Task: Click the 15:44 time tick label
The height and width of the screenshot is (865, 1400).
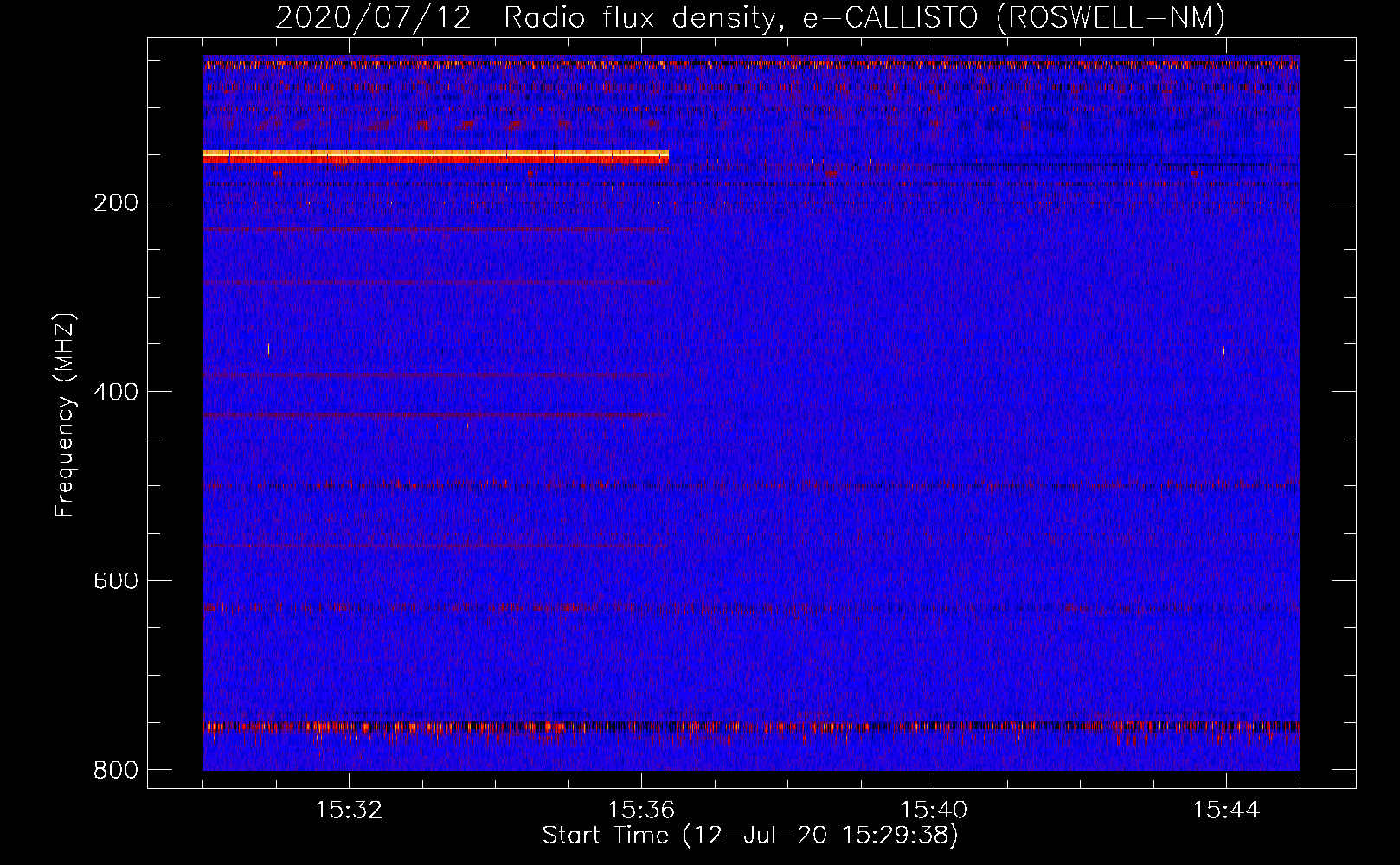Action: (x=1226, y=811)
